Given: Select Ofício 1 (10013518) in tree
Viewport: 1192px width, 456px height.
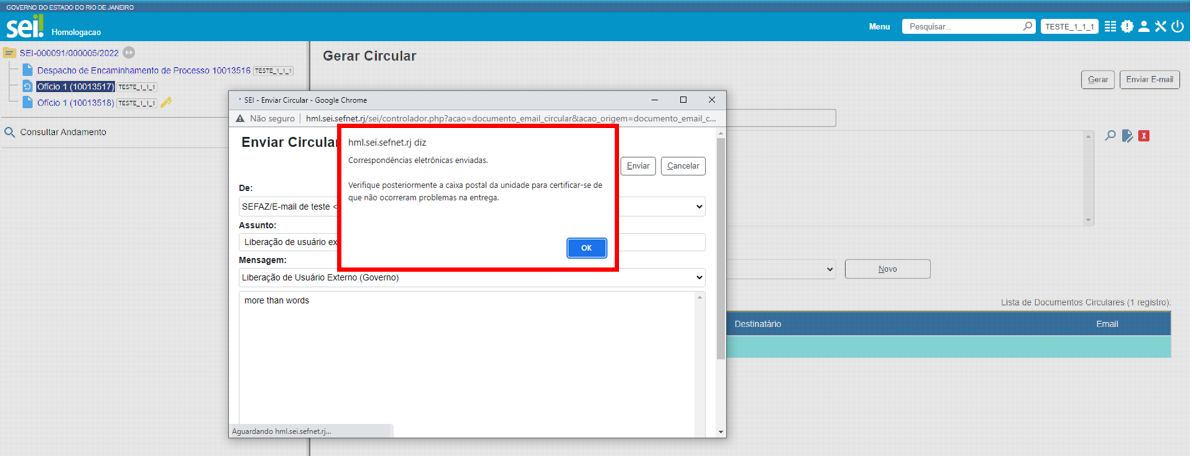Looking at the screenshot, I should coord(75,102).
